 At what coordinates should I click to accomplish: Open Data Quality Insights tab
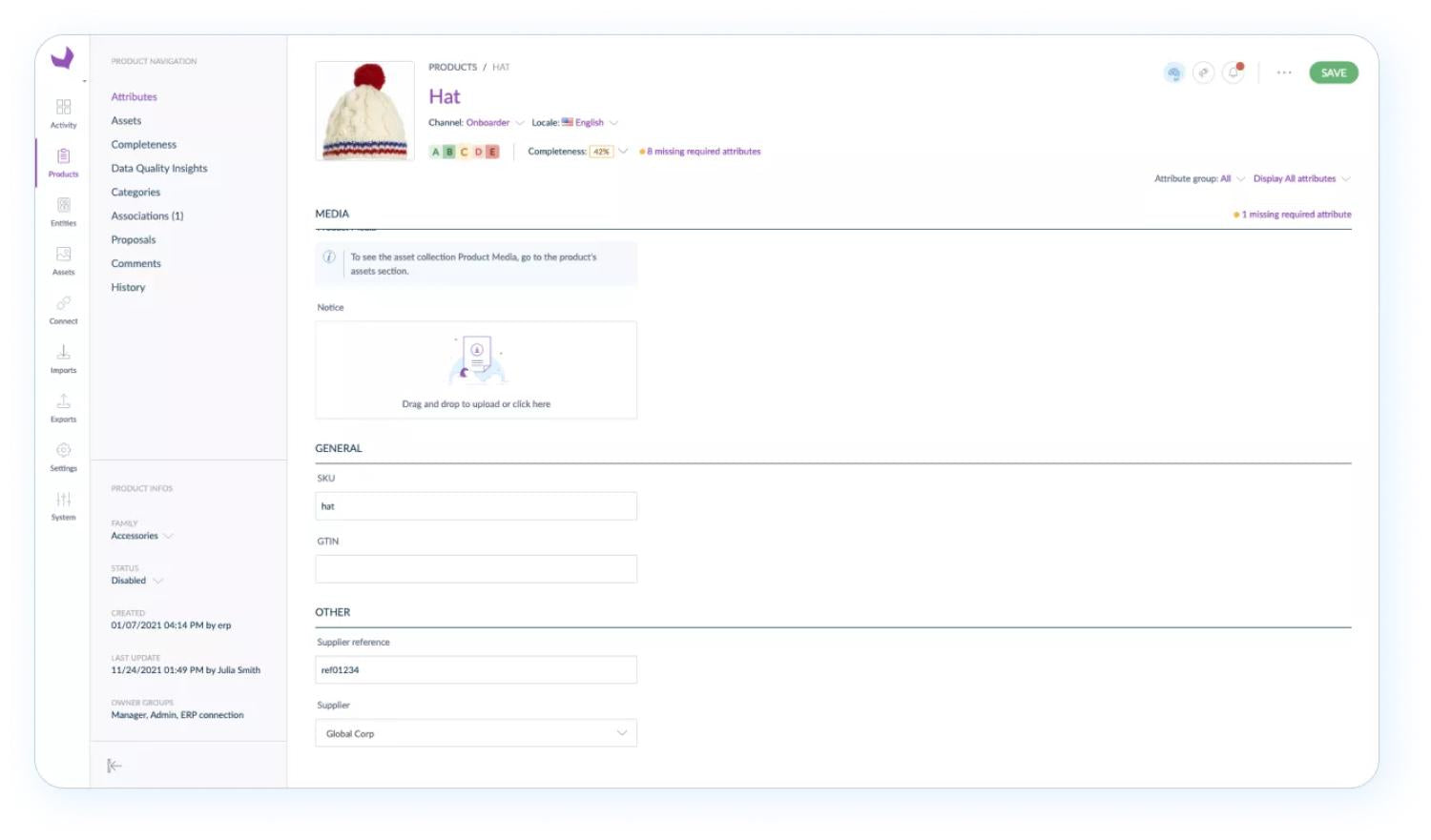(x=159, y=169)
